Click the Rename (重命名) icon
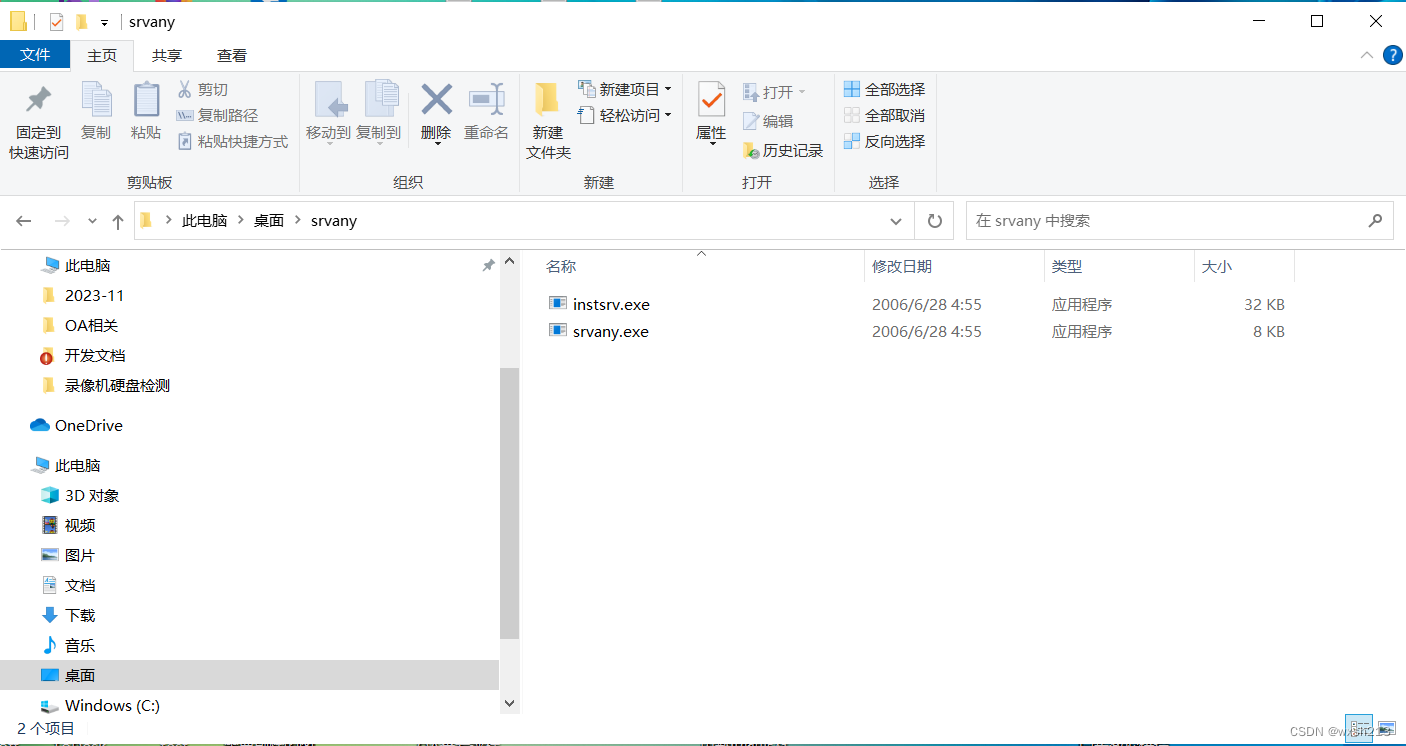 point(487,99)
